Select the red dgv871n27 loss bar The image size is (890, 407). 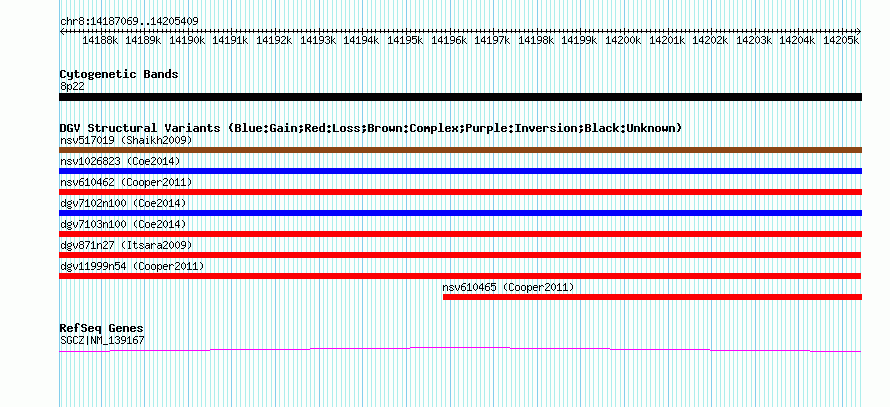pyautogui.click(x=460, y=255)
